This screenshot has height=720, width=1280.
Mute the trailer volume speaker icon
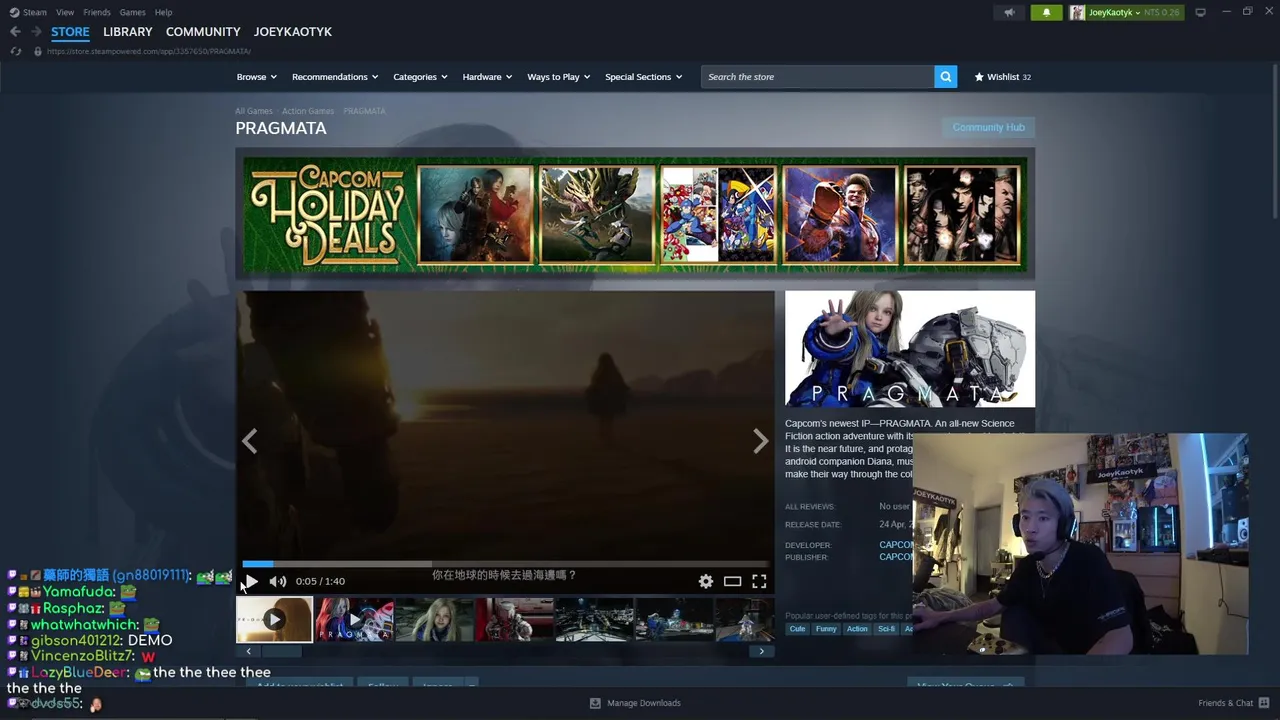[x=278, y=581]
